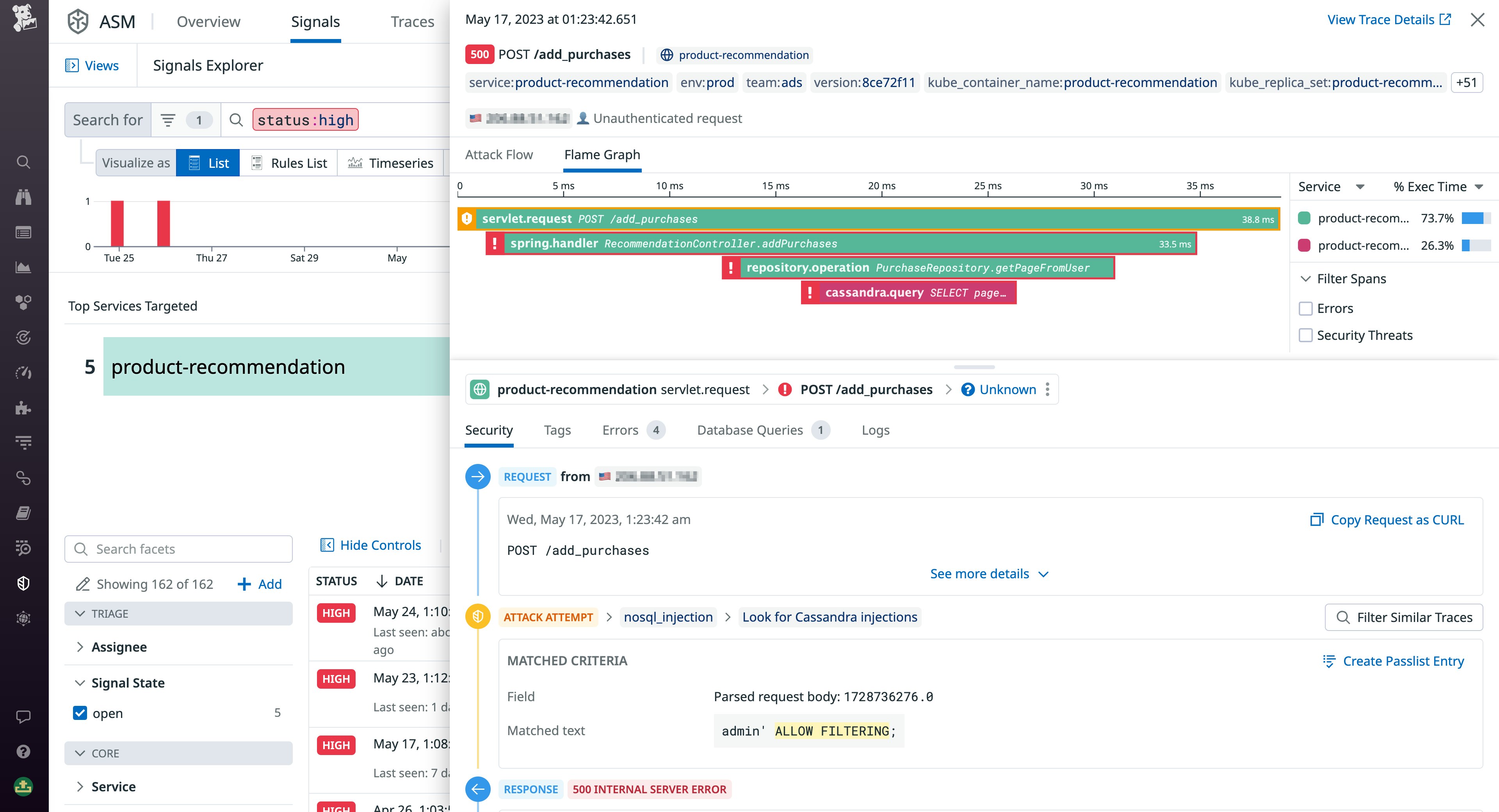Click the Filter Similar Traces button
1499x812 pixels.
coord(1404,617)
